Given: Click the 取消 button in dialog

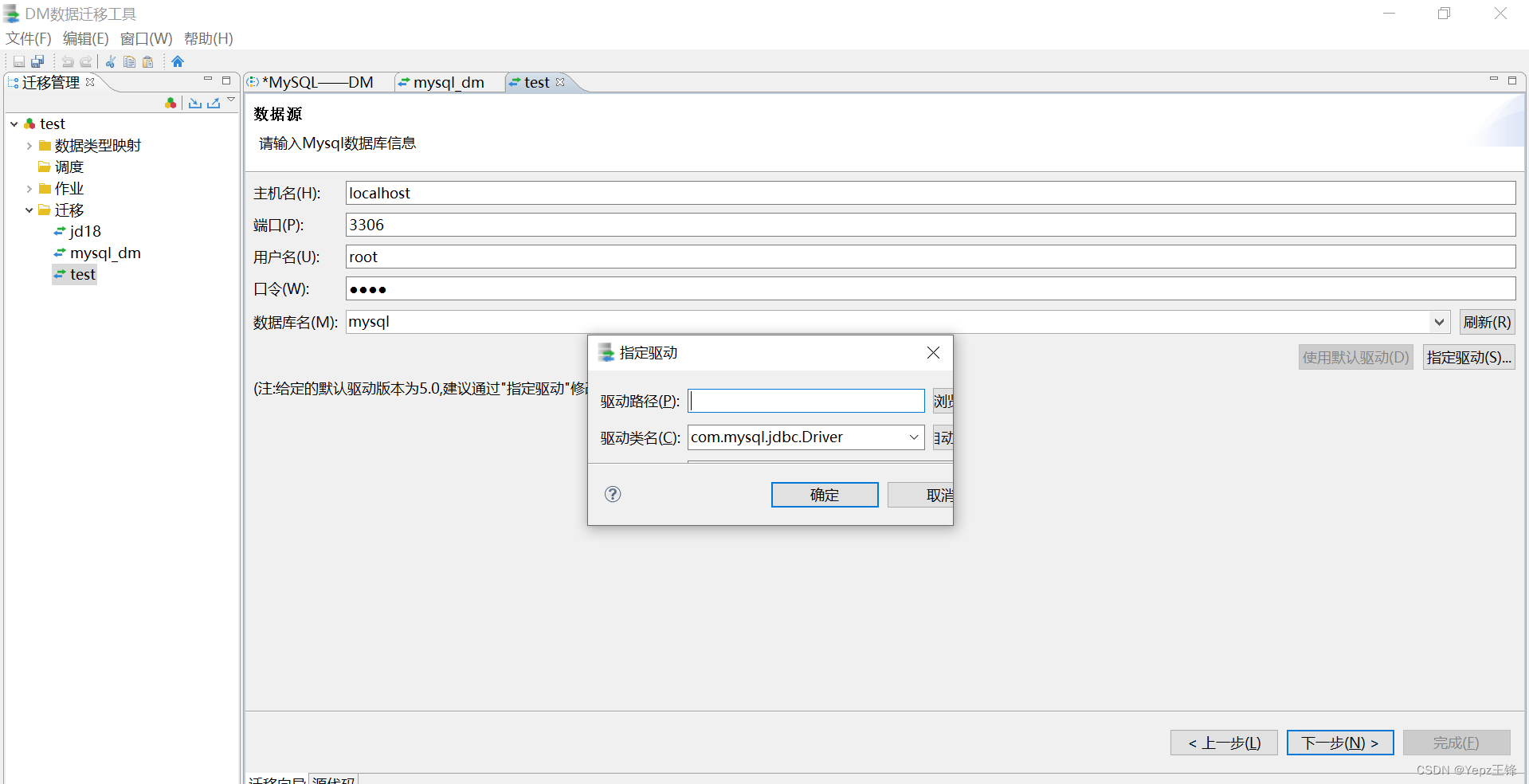Looking at the screenshot, I should pos(921,495).
